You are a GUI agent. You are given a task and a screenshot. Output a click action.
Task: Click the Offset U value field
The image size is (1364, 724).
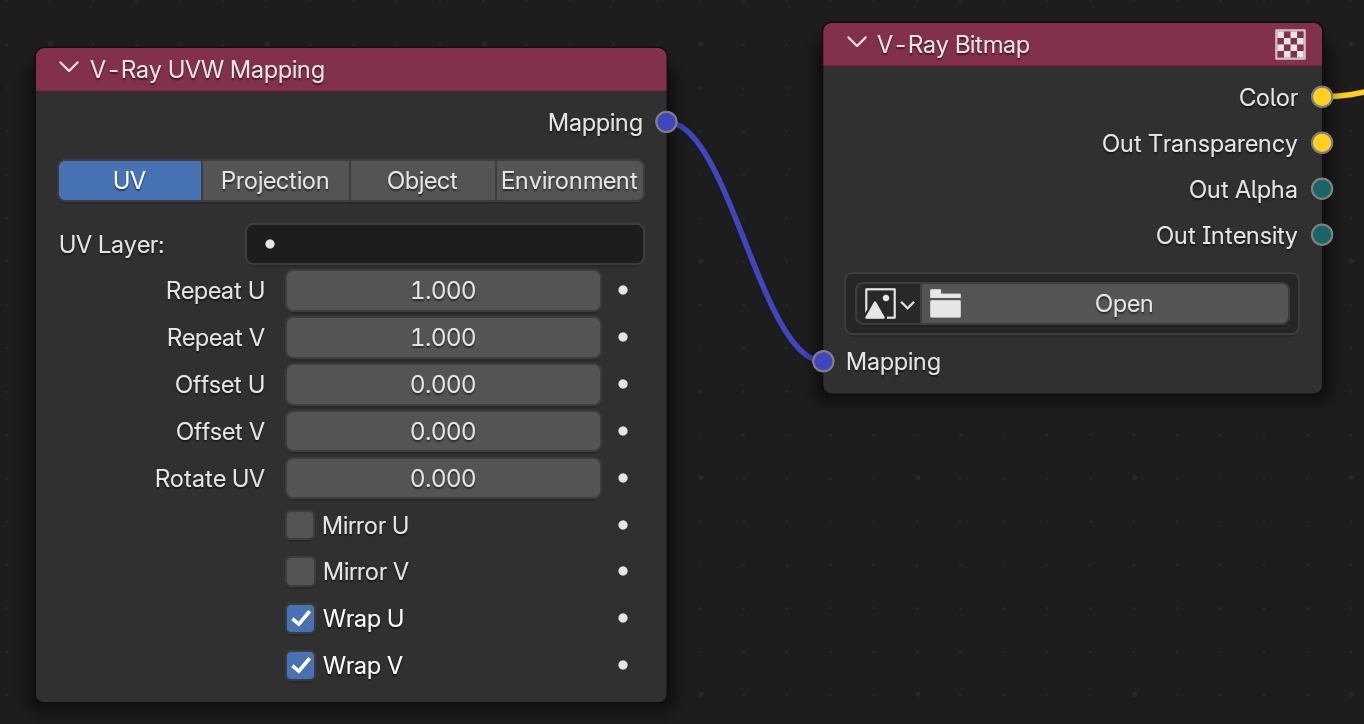443,385
